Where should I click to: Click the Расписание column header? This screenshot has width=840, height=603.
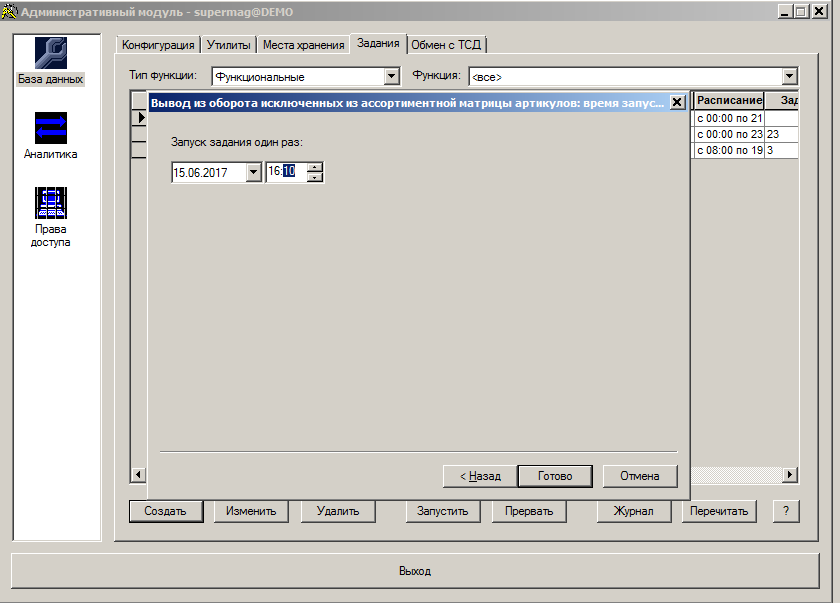tap(729, 100)
